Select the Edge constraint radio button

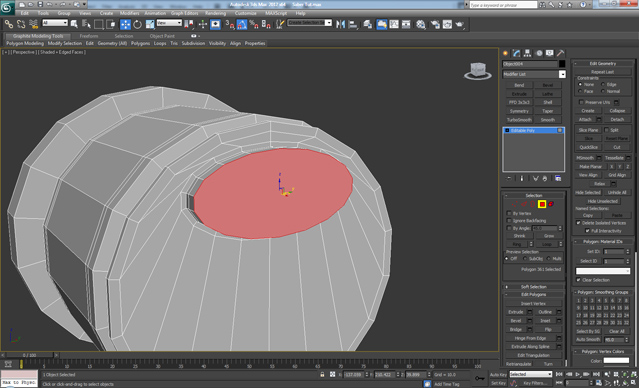point(603,84)
